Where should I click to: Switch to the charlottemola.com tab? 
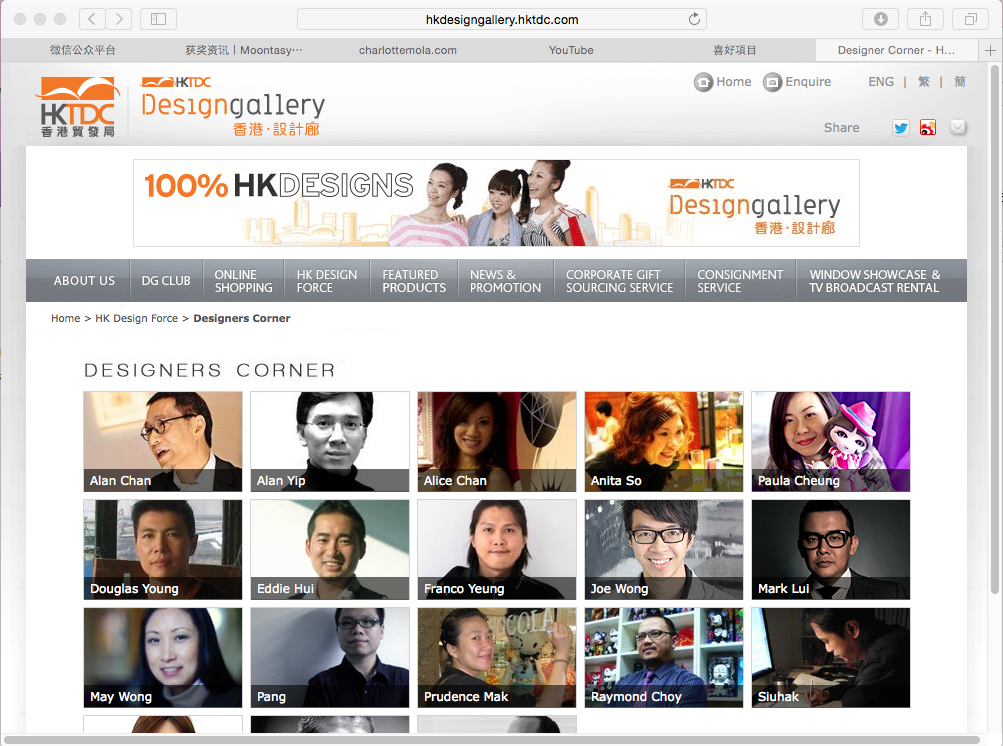[x=407, y=51]
